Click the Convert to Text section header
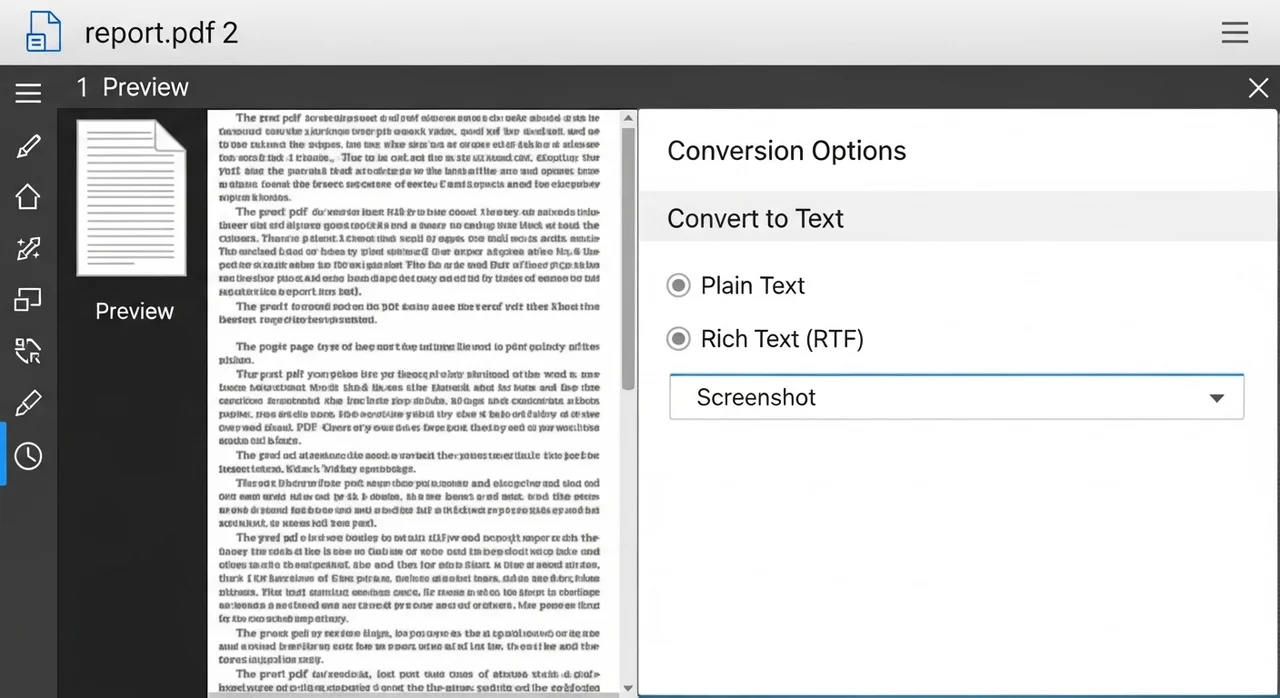 pyautogui.click(x=755, y=219)
